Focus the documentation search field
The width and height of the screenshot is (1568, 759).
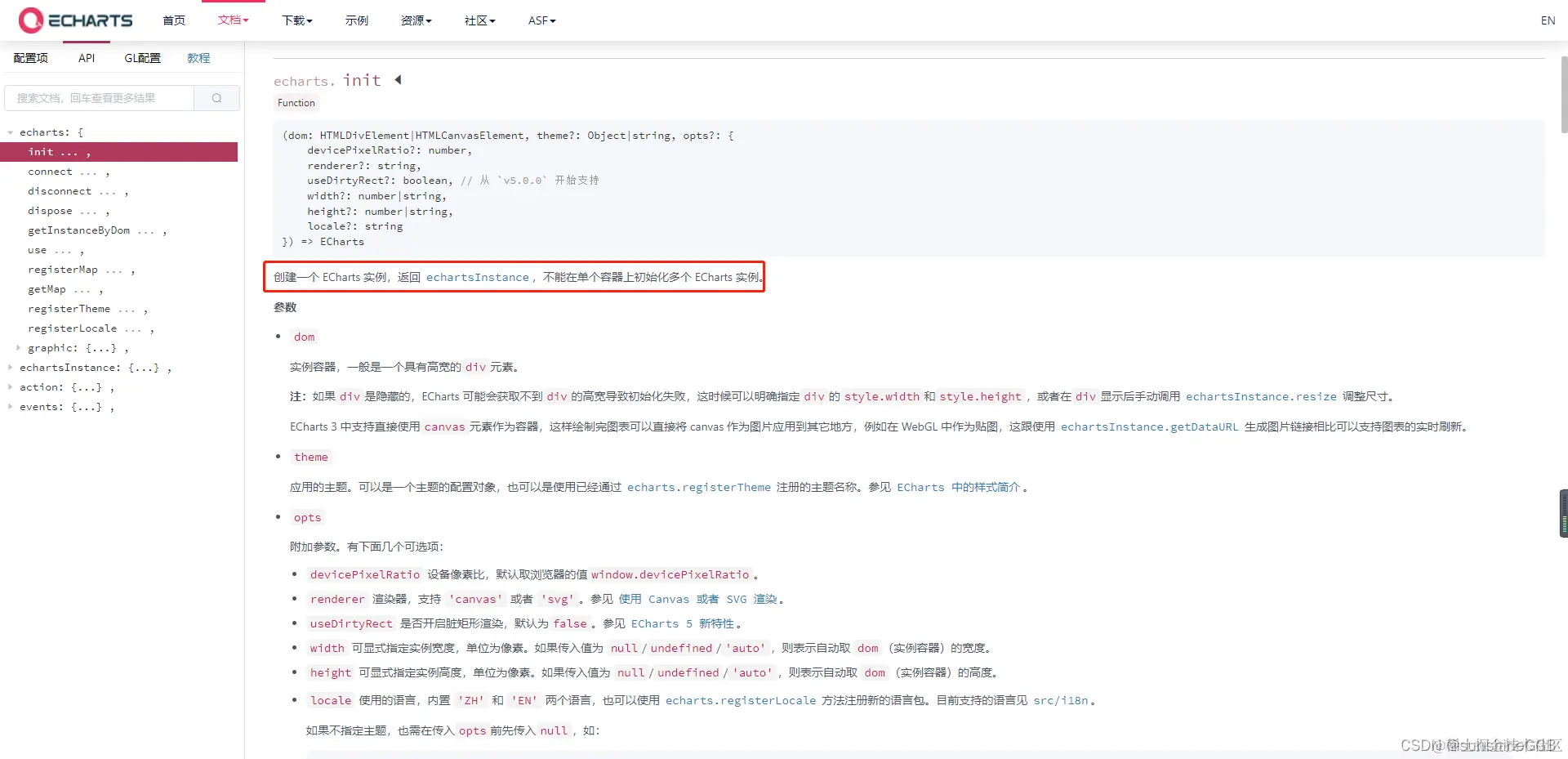100,98
